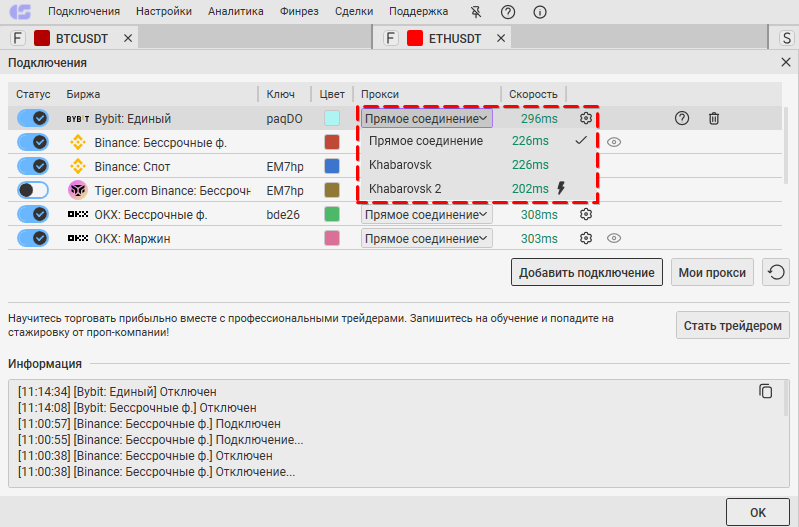The height and width of the screenshot is (527, 799).
Task: Click the unpin icon in menu bar
Action: pyautogui.click(x=476, y=12)
